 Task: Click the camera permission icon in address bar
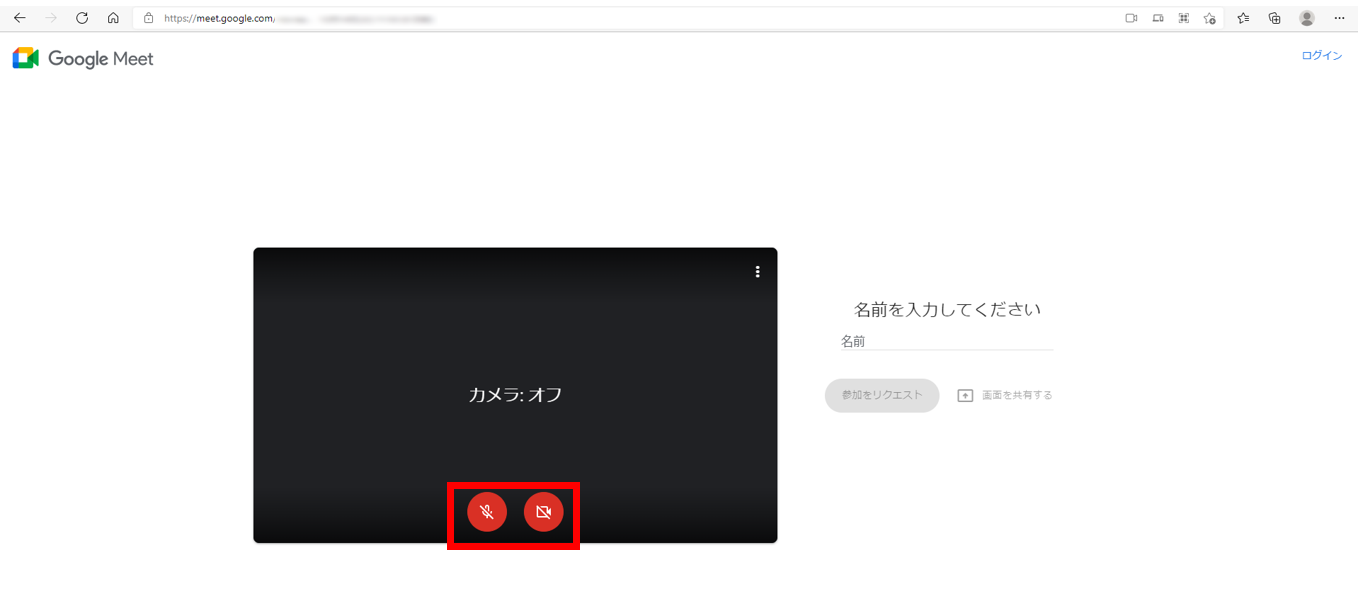(1131, 18)
